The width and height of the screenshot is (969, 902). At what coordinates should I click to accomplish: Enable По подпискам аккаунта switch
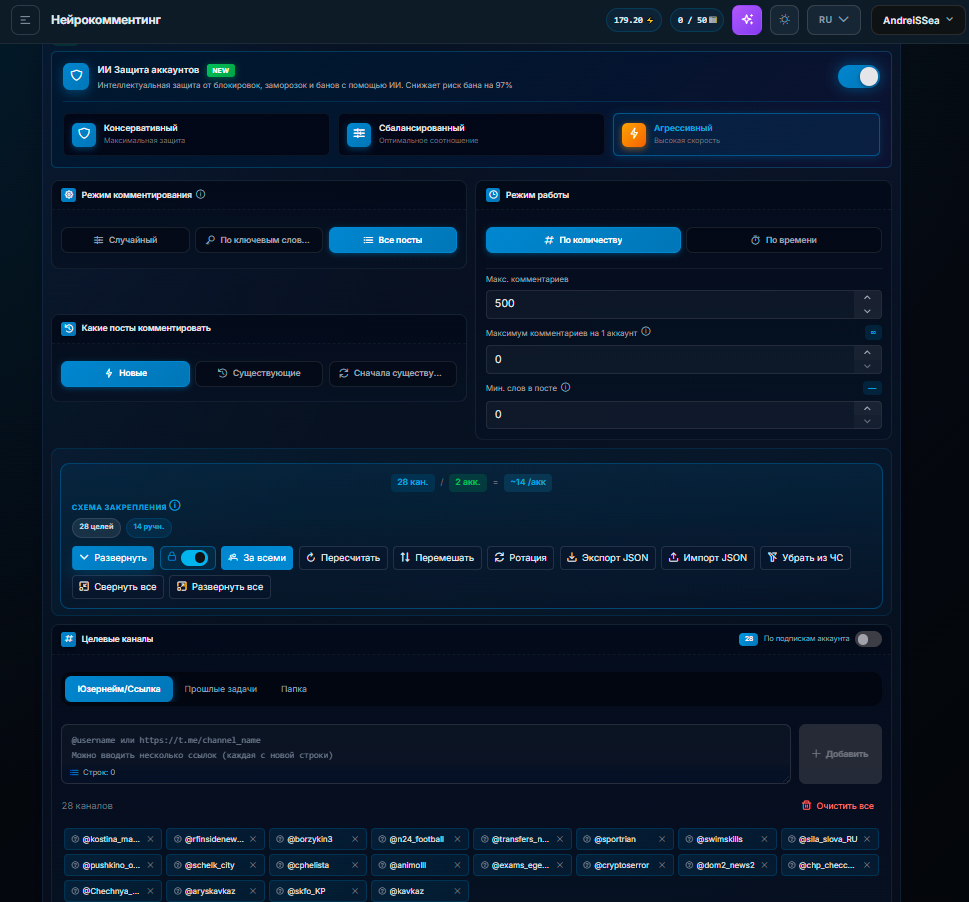868,639
